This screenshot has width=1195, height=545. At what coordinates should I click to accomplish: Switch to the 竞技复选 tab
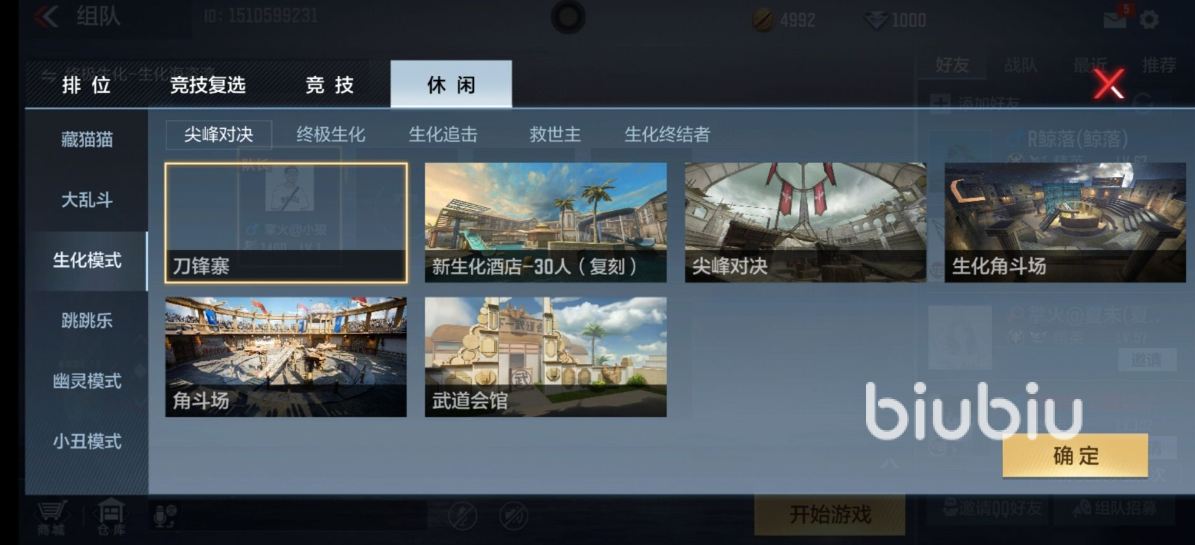pos(207,85)
